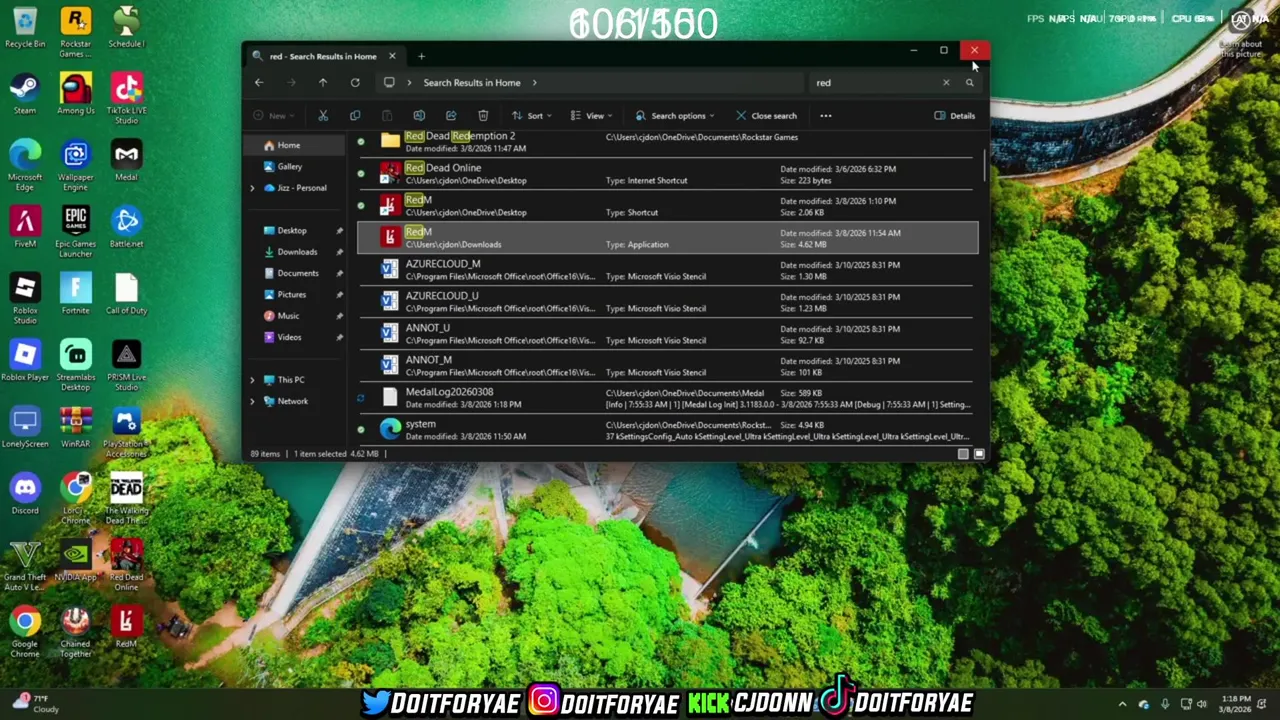Click 'Search Results in Home' breadcrumb
Image resolution: width=1280 pixels, height=720 pixels.
click(x=472, y=83)
